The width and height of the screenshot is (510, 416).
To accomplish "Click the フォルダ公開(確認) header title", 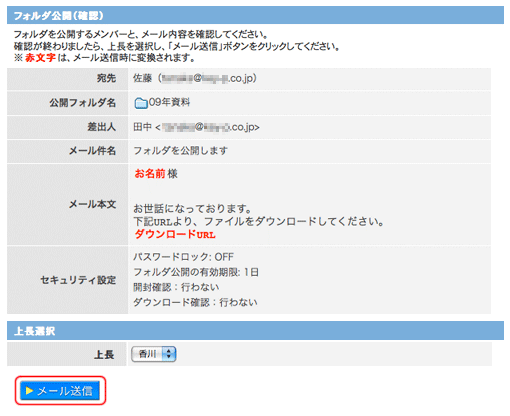I will click(x=59, y=15).
